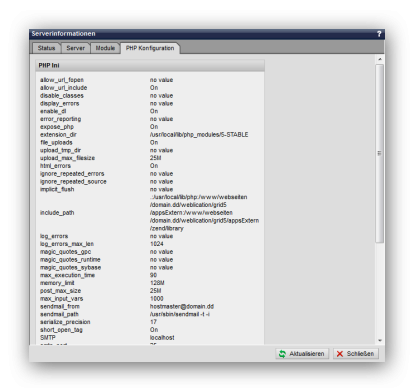414x391 pixels.
Task: Select the PHP Konfiguration tab
Action: (150, 48)
